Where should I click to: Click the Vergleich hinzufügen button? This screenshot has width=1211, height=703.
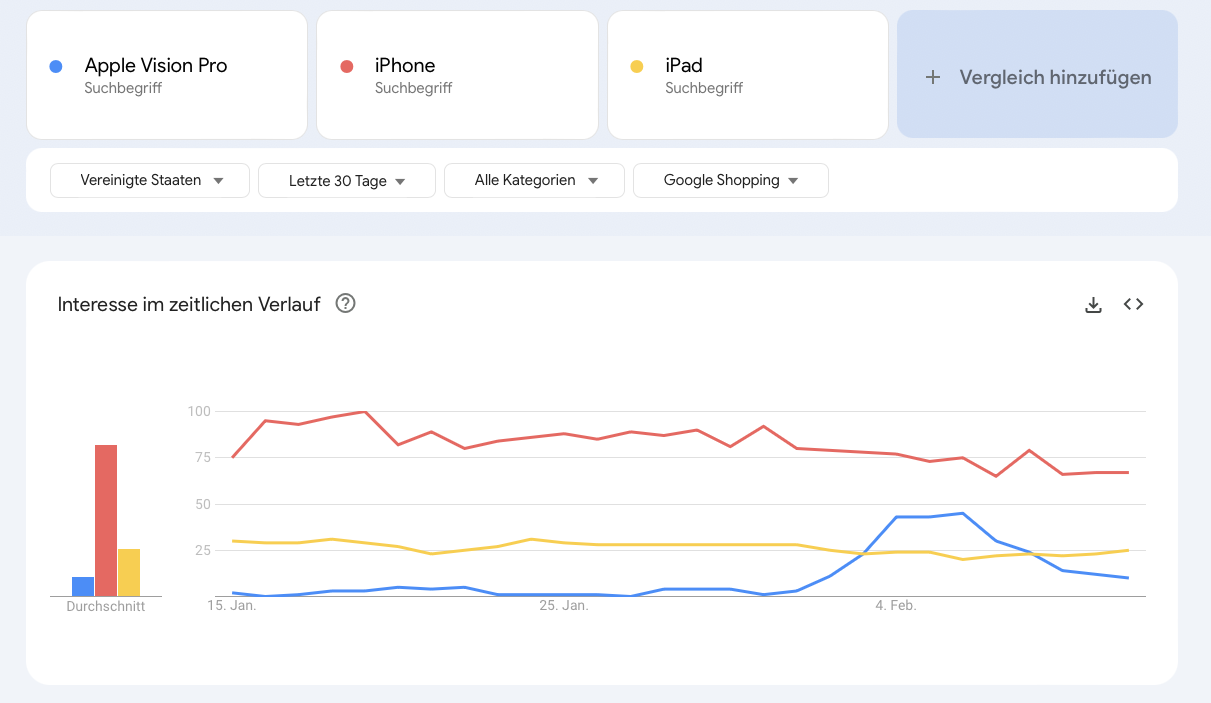click(1037, 75)
